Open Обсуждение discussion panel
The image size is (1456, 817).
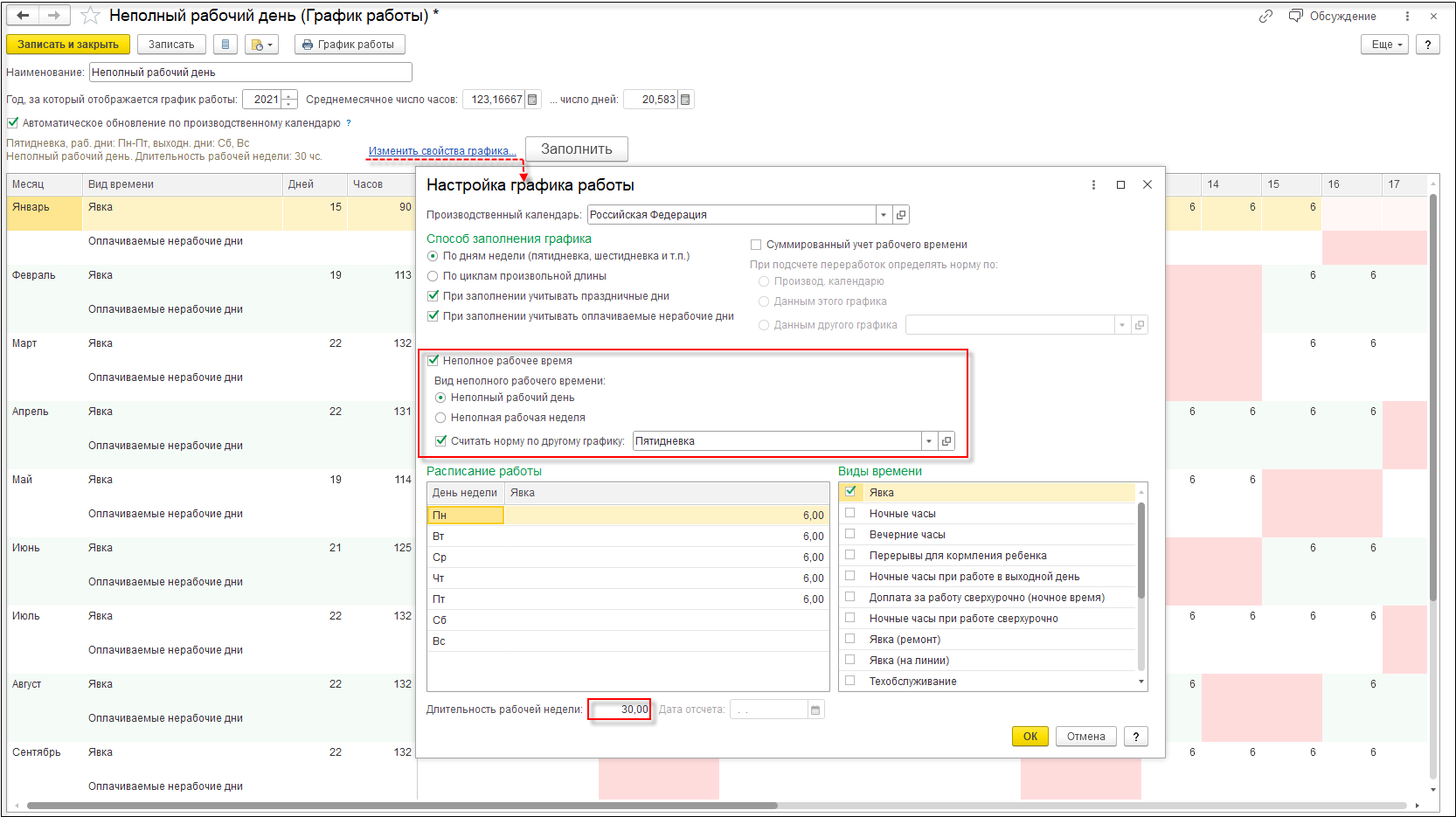pos(1333,16)
